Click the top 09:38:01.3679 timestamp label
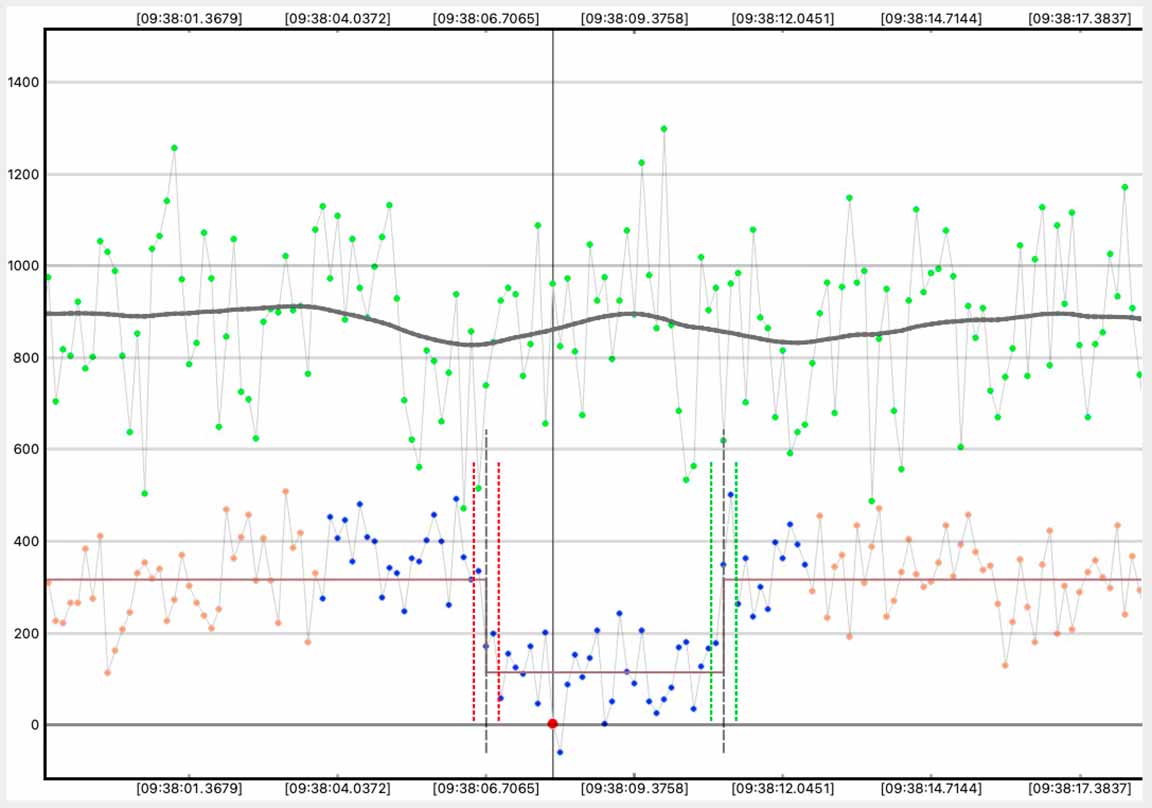The height and width of the screenshot is (808, 1152). point(189,18)
